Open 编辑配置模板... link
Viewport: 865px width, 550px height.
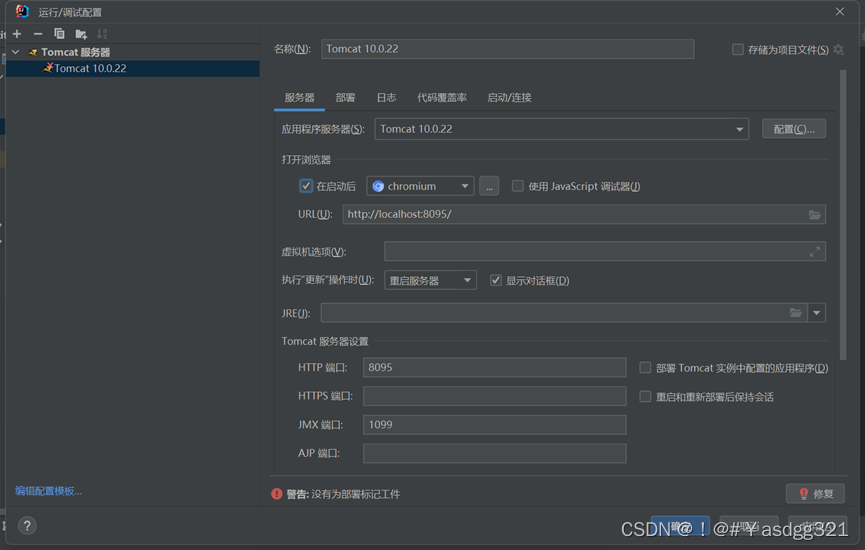pos(49,491)
